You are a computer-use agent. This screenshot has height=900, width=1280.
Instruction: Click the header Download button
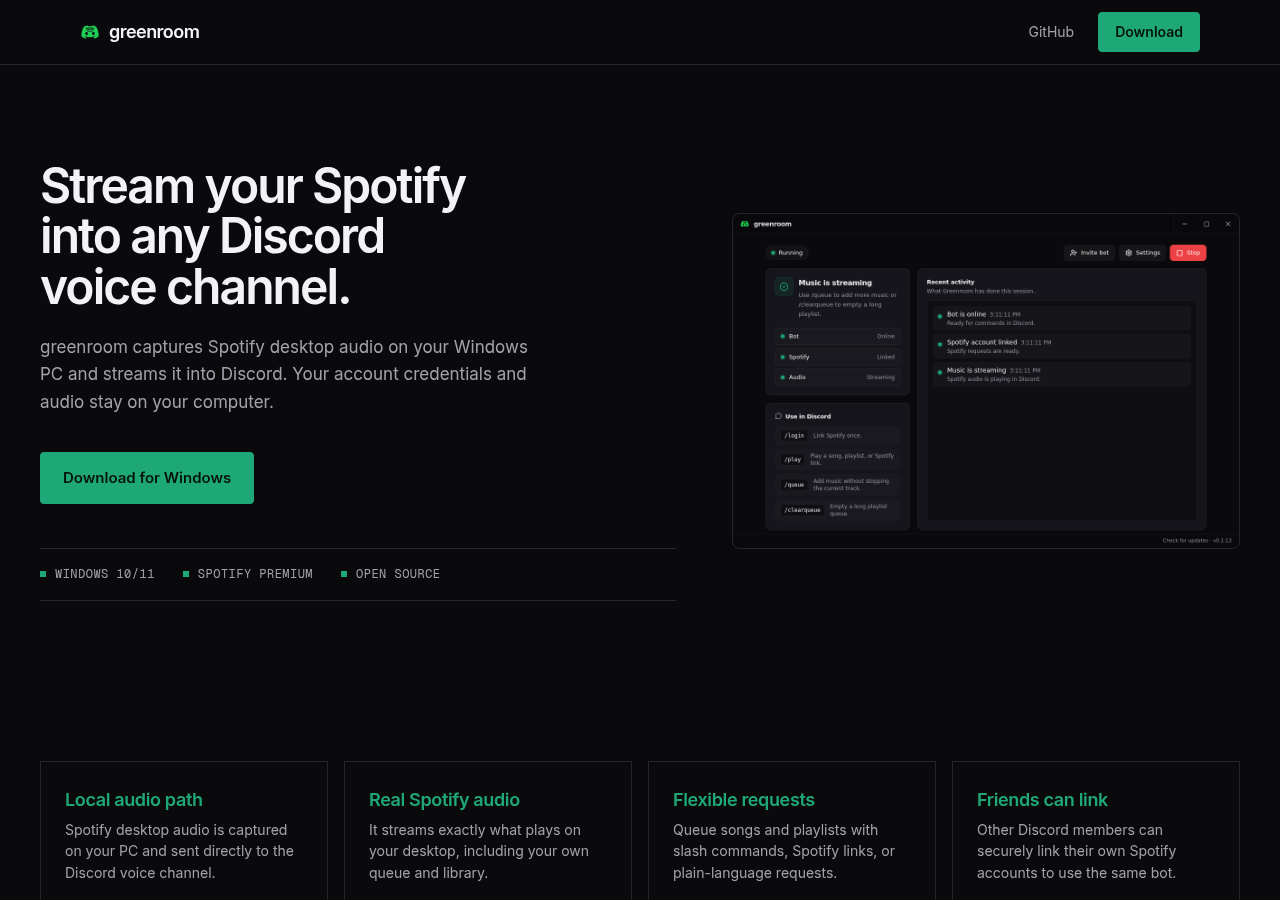(1149, 32)
